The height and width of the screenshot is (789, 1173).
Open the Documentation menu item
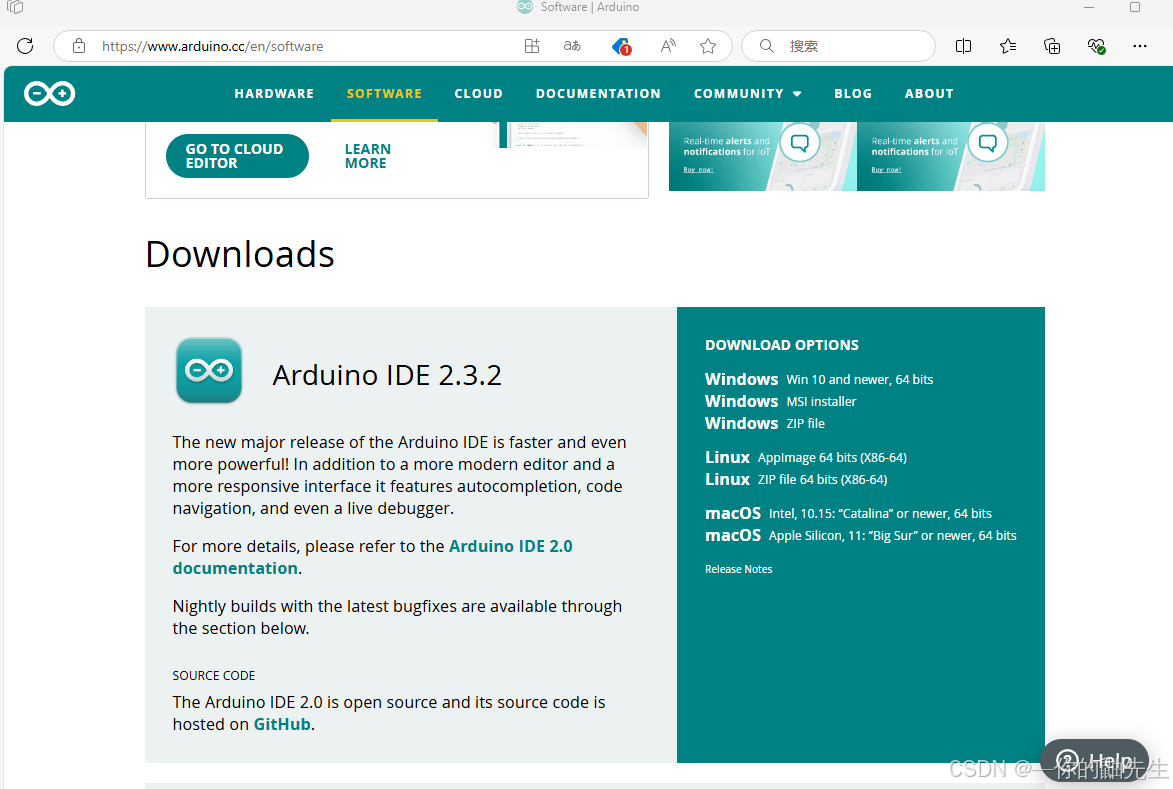point(598,93)
